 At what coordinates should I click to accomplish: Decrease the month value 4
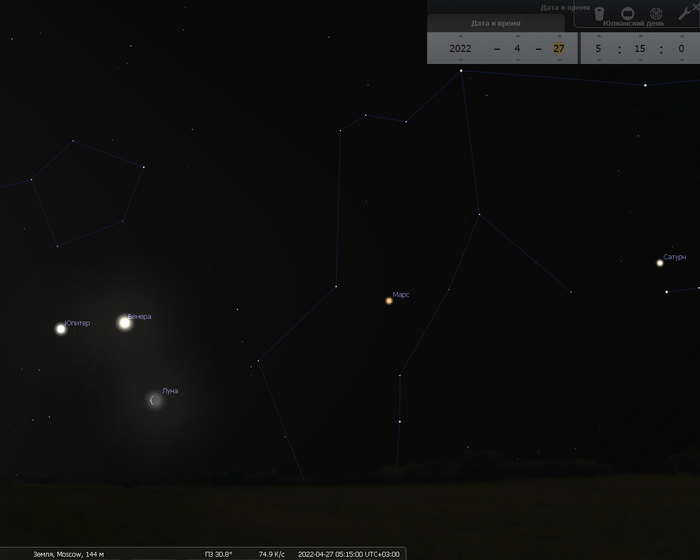517,60
